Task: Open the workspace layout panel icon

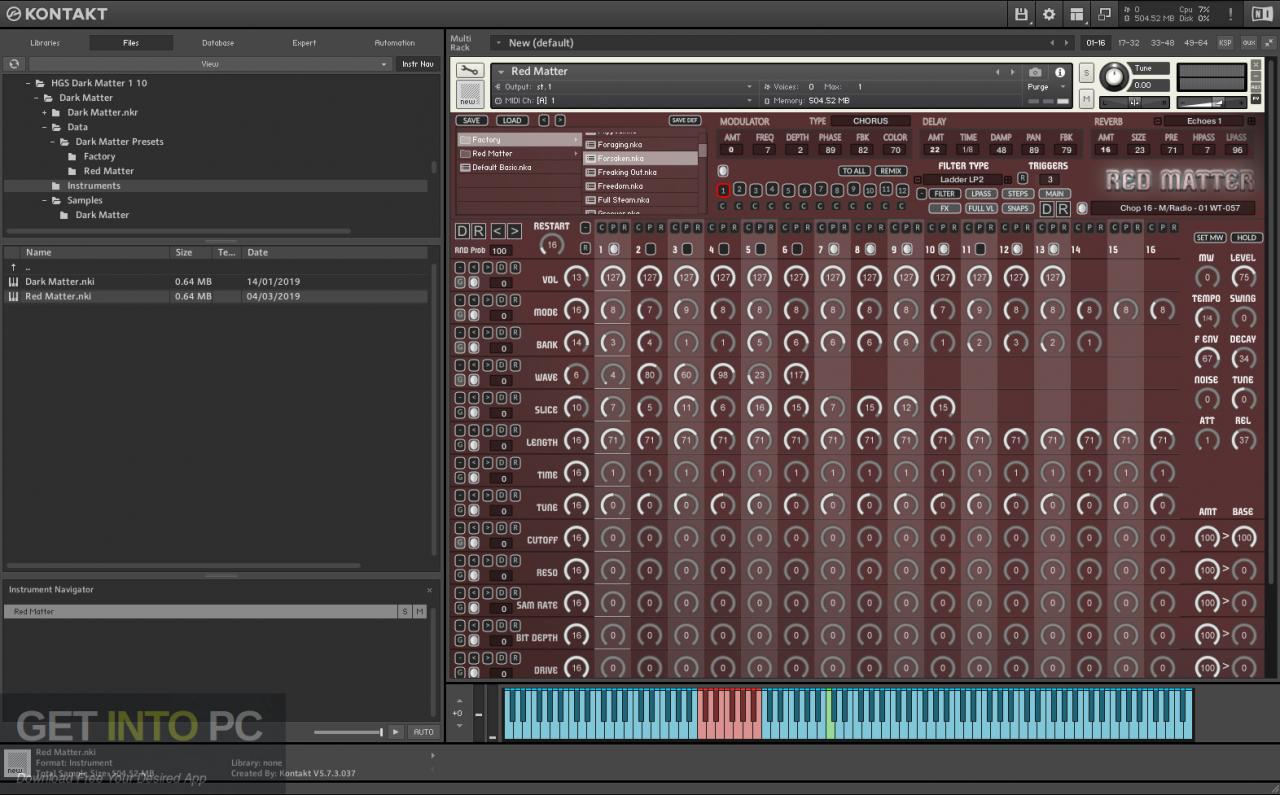Action: tap(1077, 14)
